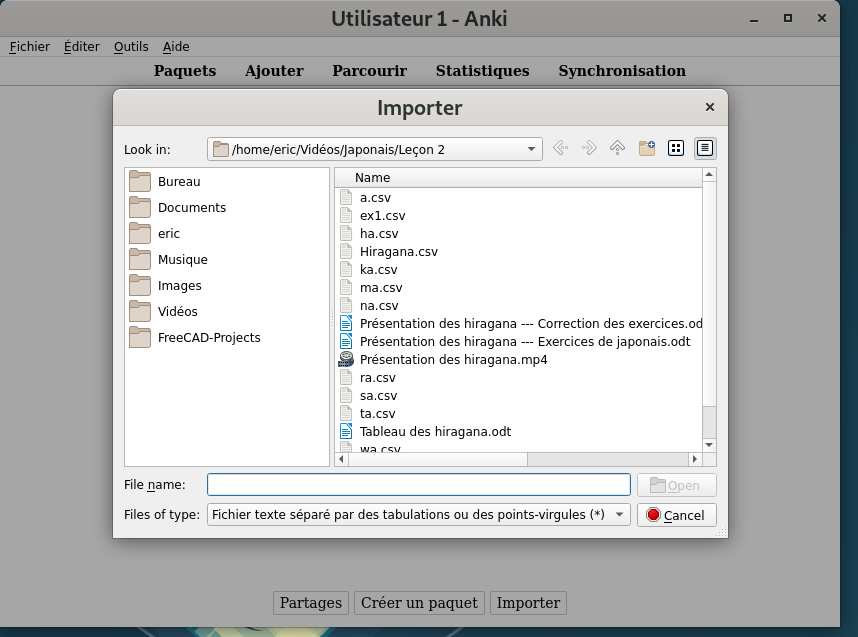
Task: Select the Hiragana.csv file
Action: click(x=398, y=252)
